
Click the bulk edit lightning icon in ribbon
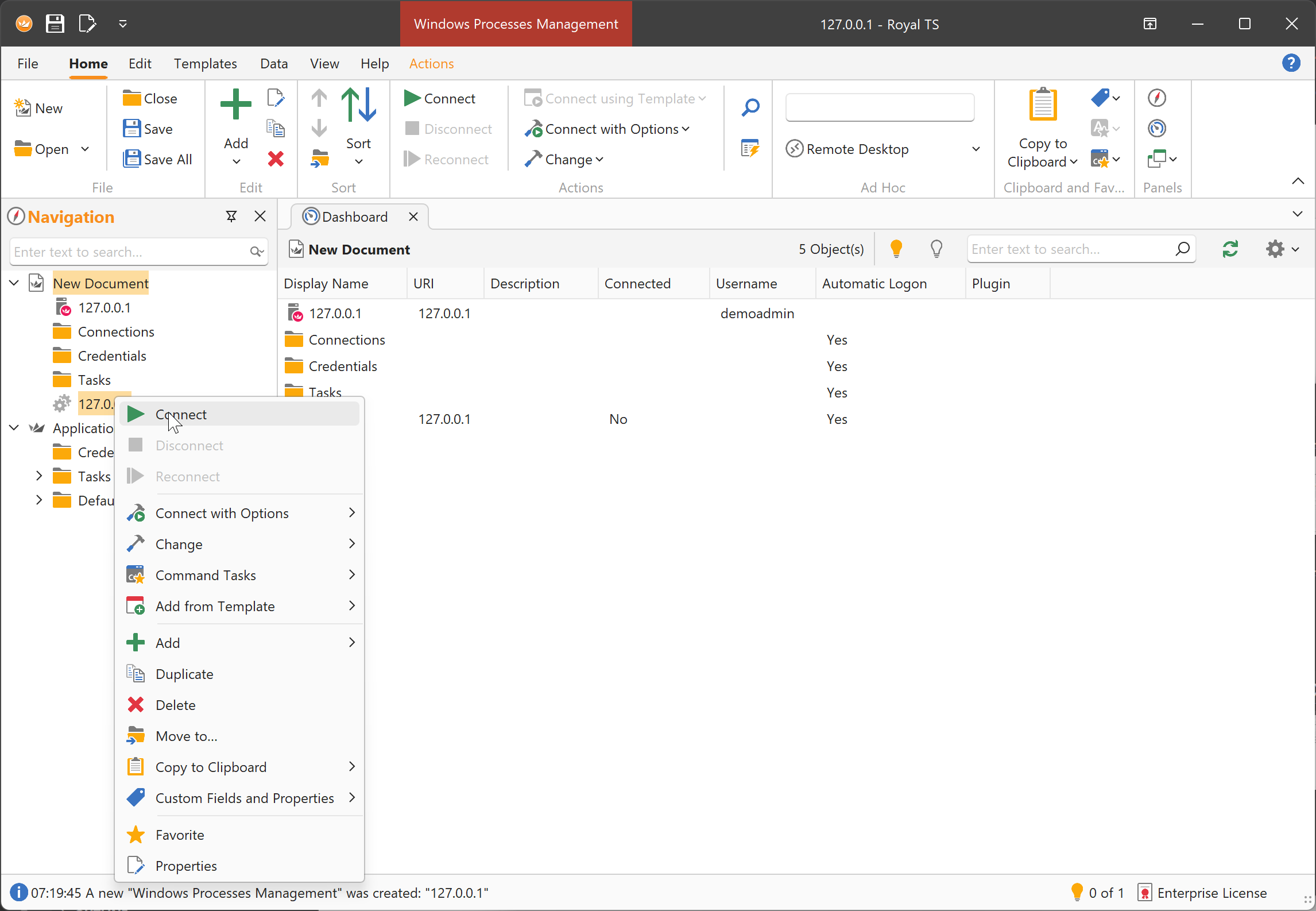point(750,148)
